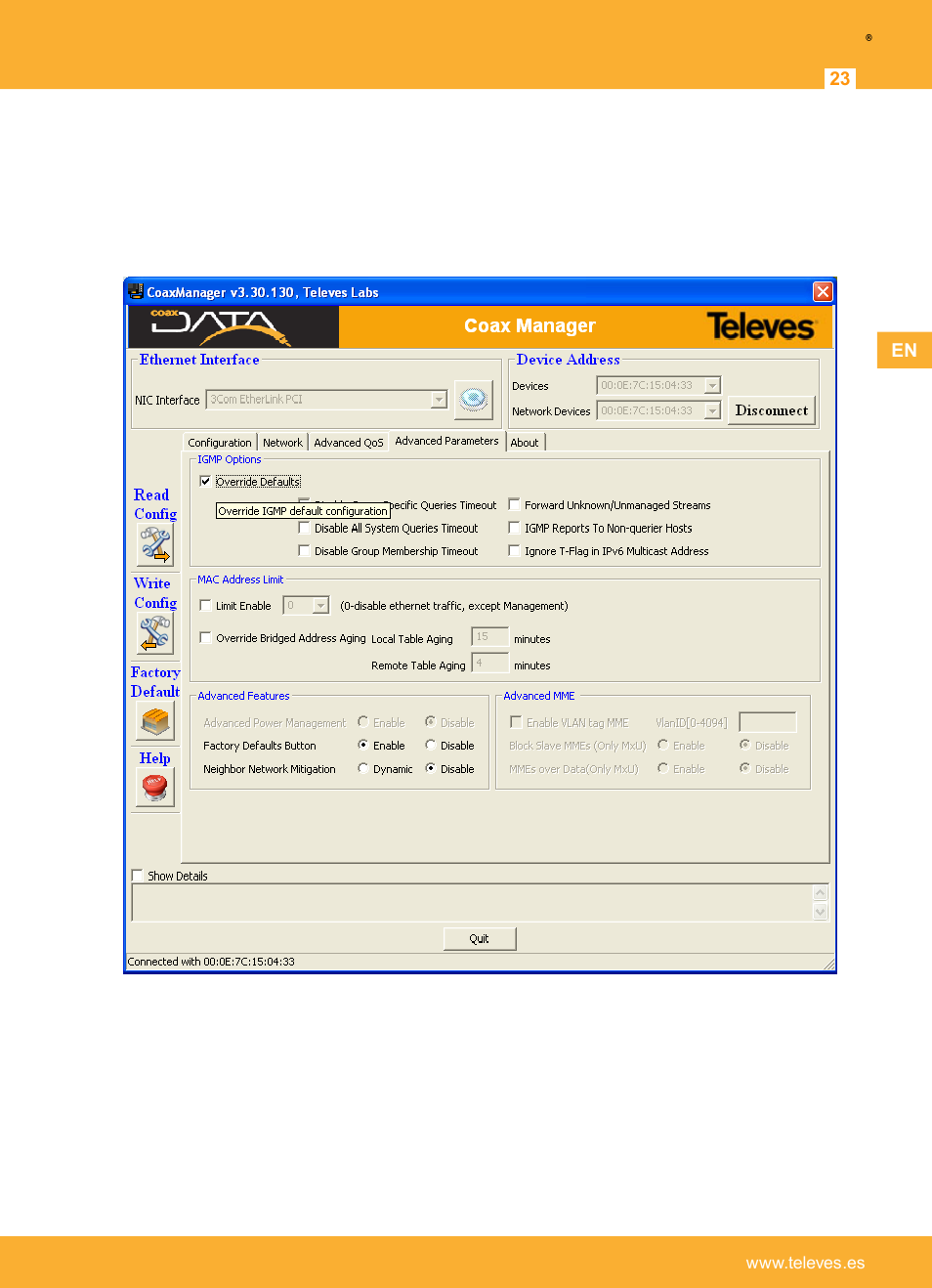Open the Devices address dropdown
Image resolution: width=932 pixels, height=1288 pixels.
pos(712,385)
